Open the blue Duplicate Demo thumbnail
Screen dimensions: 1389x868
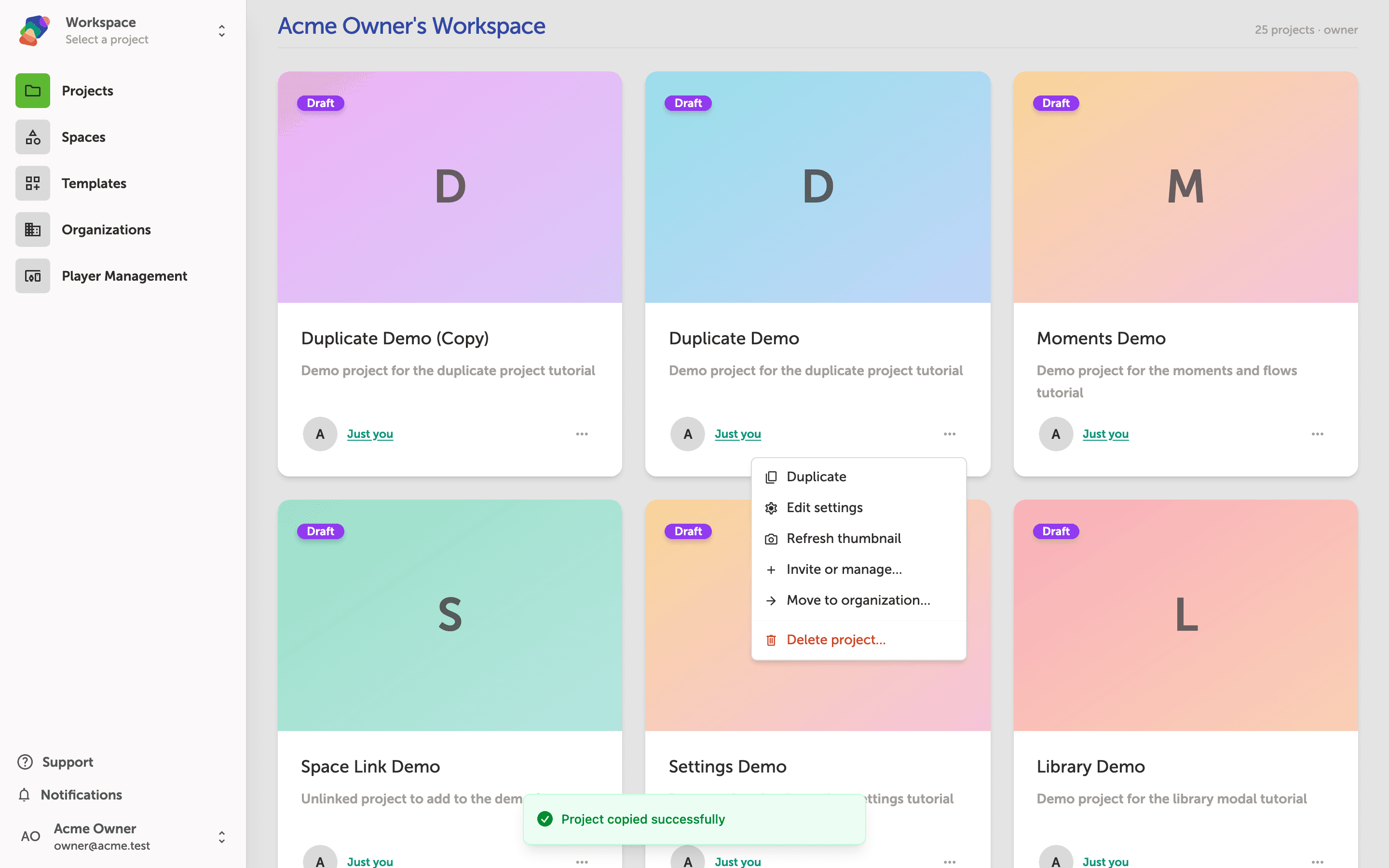pyautogui.click(x=818, y=187)
